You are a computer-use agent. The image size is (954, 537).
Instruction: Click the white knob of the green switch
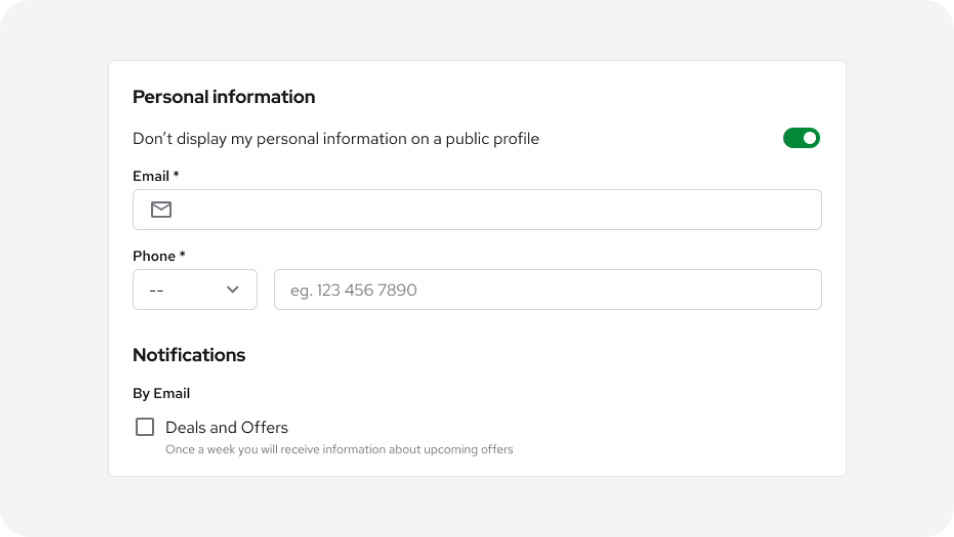pyautogui.click(x=810, y=138)
